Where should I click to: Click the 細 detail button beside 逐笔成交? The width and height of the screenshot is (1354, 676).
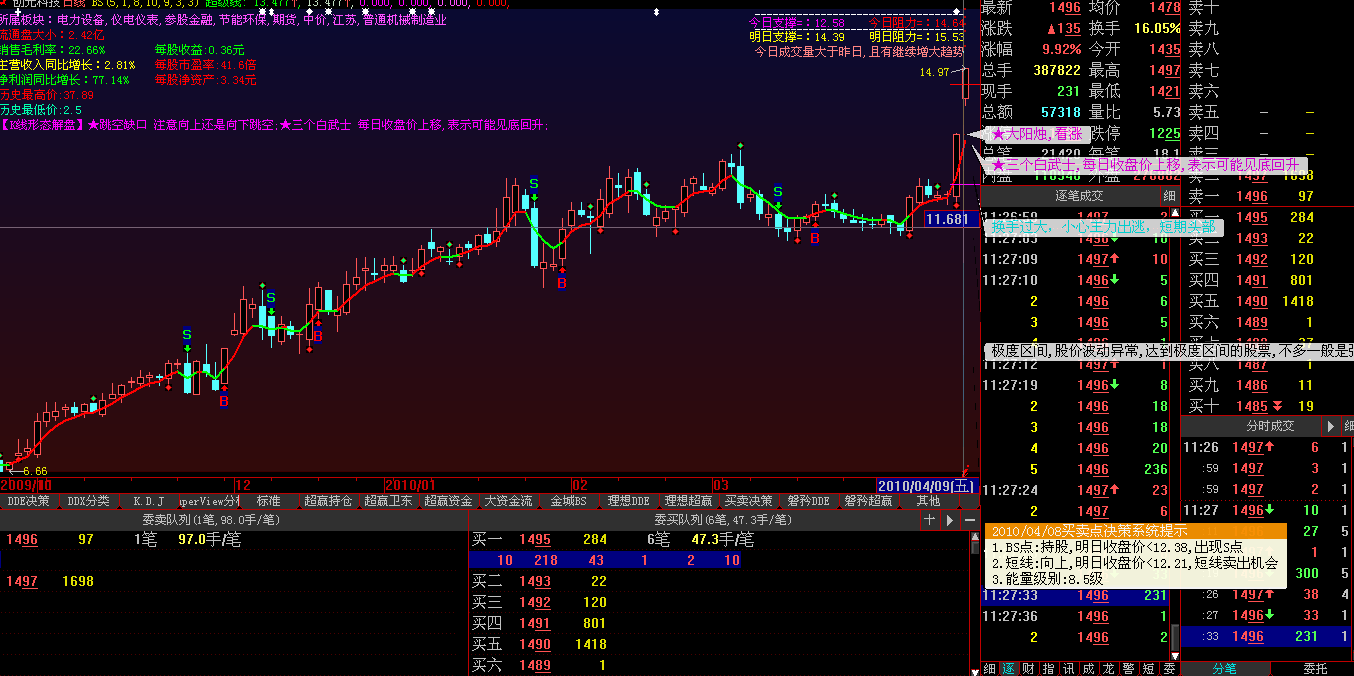click(x=1170, y=196)
